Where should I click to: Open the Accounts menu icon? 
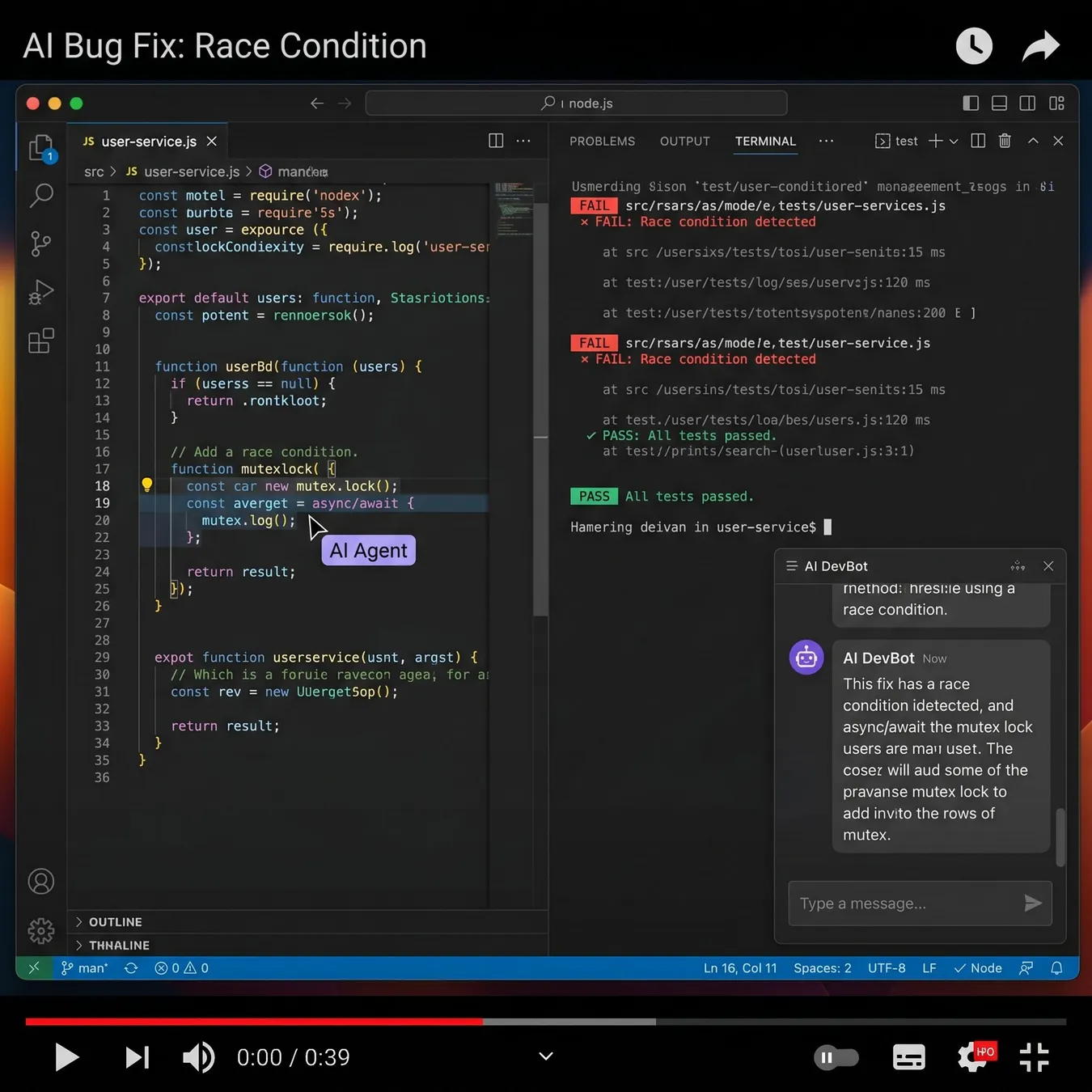41,881
